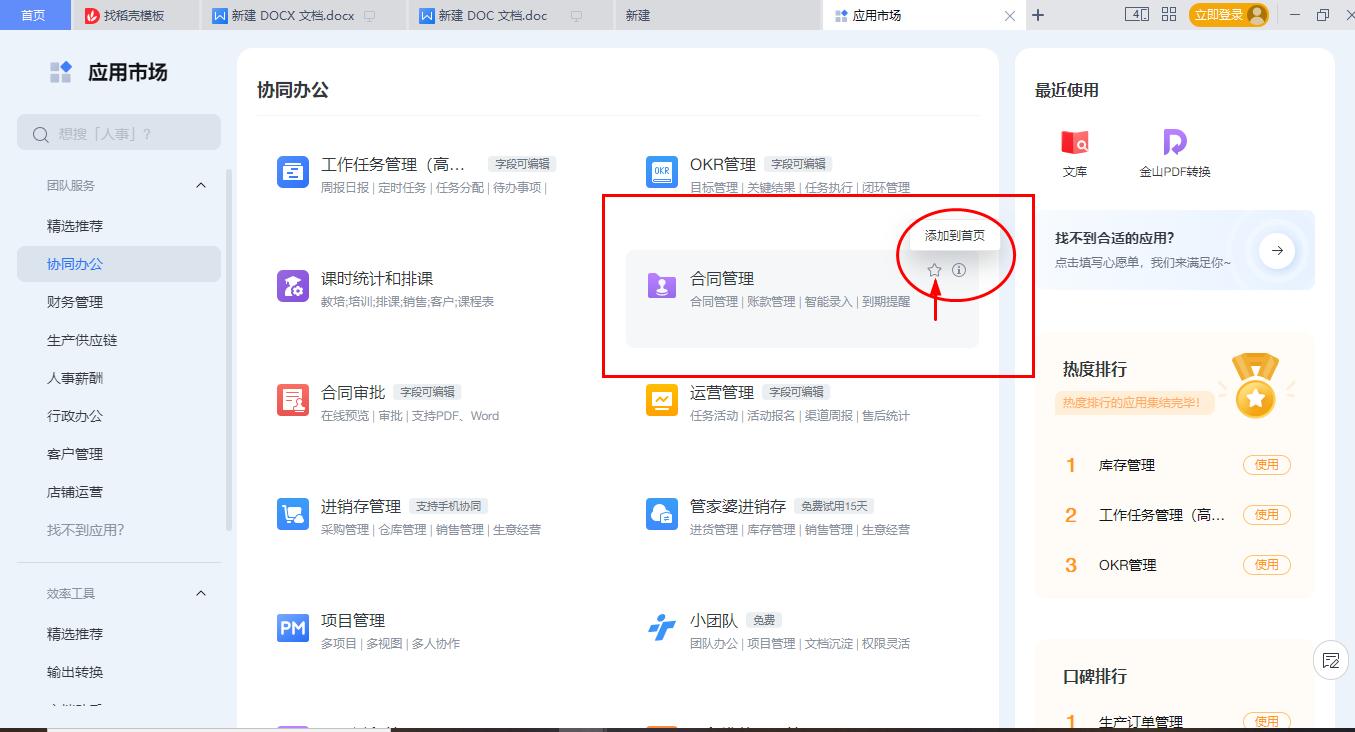
Task: Collapse the 效率工具 section
Action: point(200,591)
